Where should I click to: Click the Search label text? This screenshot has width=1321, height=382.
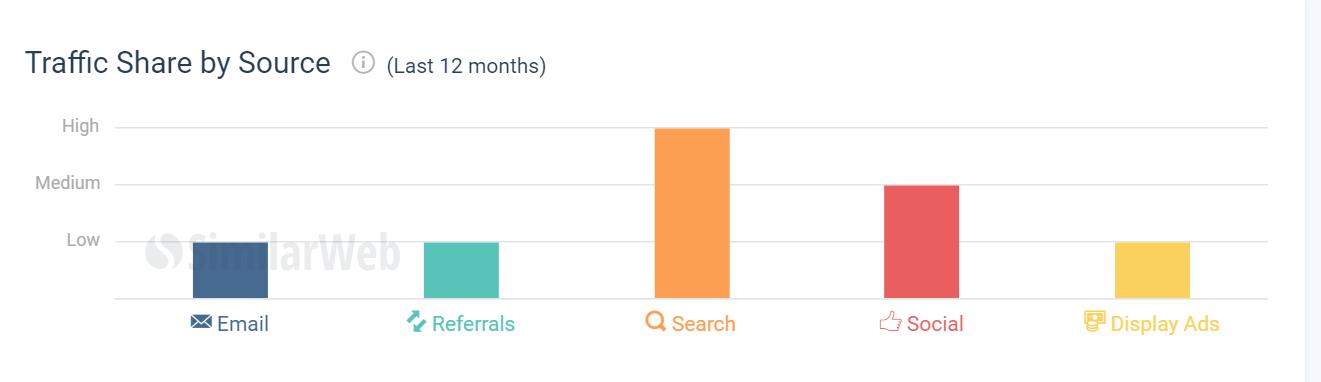pos(704,324)
